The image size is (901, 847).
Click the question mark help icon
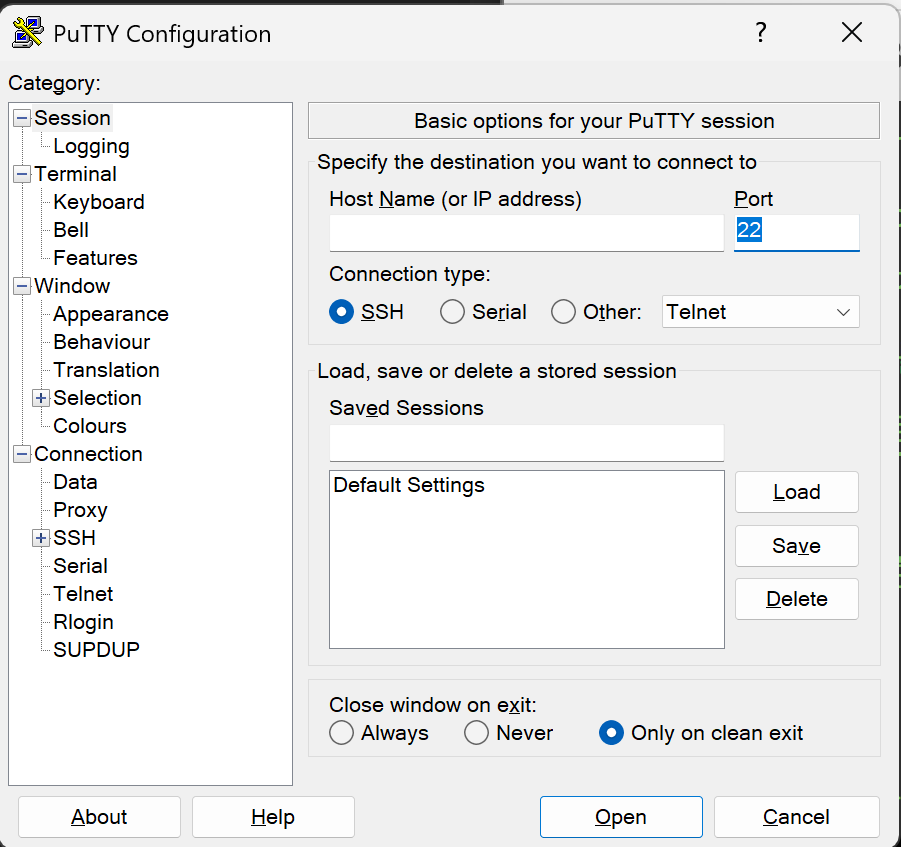760,33
